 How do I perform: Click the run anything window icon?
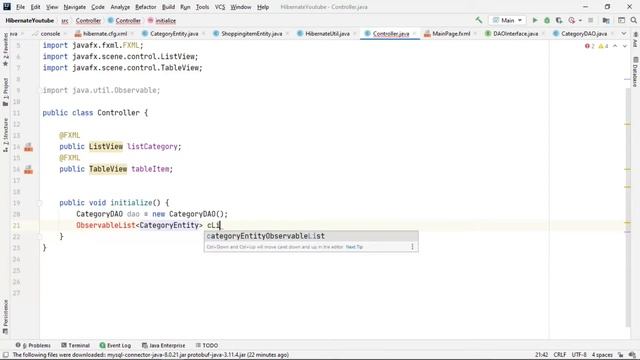(621, 20)
